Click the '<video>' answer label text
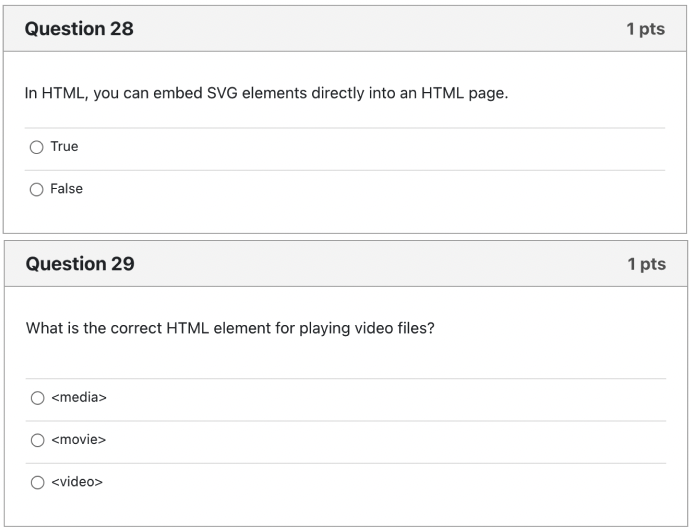The width and height of the screenshot is (691, 529). [x=77, y=482]
